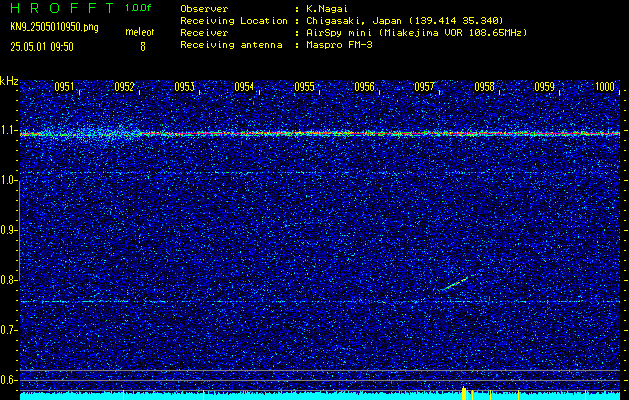This screenshot has width=629, height=400.
Task: Click the Receiving Location label
Action: [234, 20]
